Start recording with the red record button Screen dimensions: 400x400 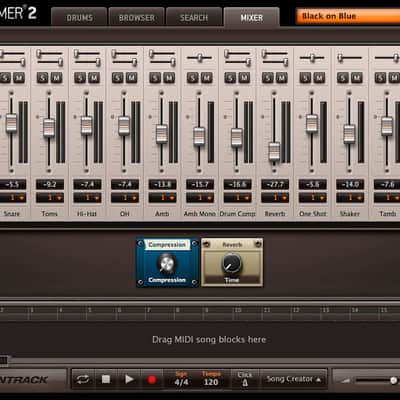click(x=152, y=380)
